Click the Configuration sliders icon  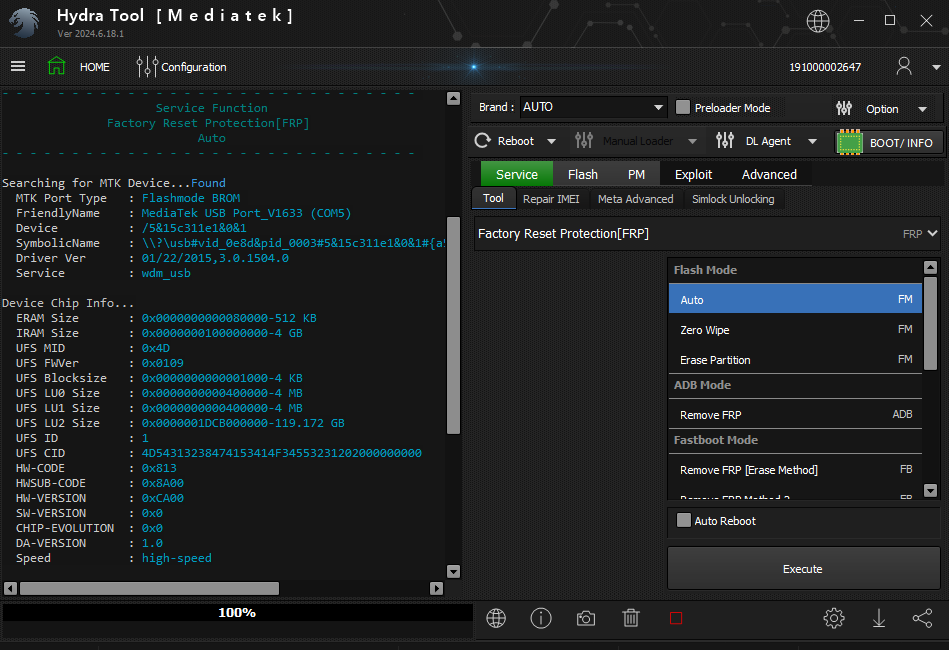pyautogui.click(x=147, y=67)
